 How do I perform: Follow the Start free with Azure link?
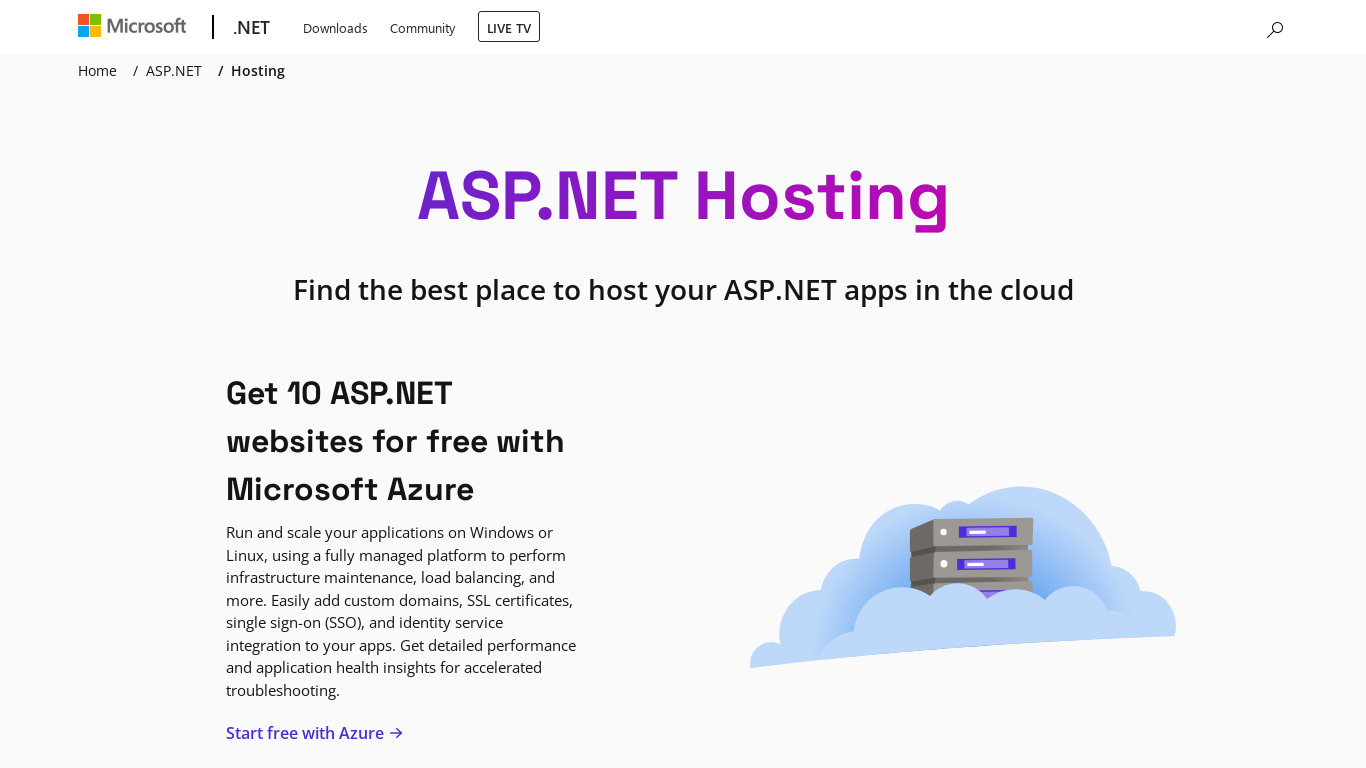point(315,733)
